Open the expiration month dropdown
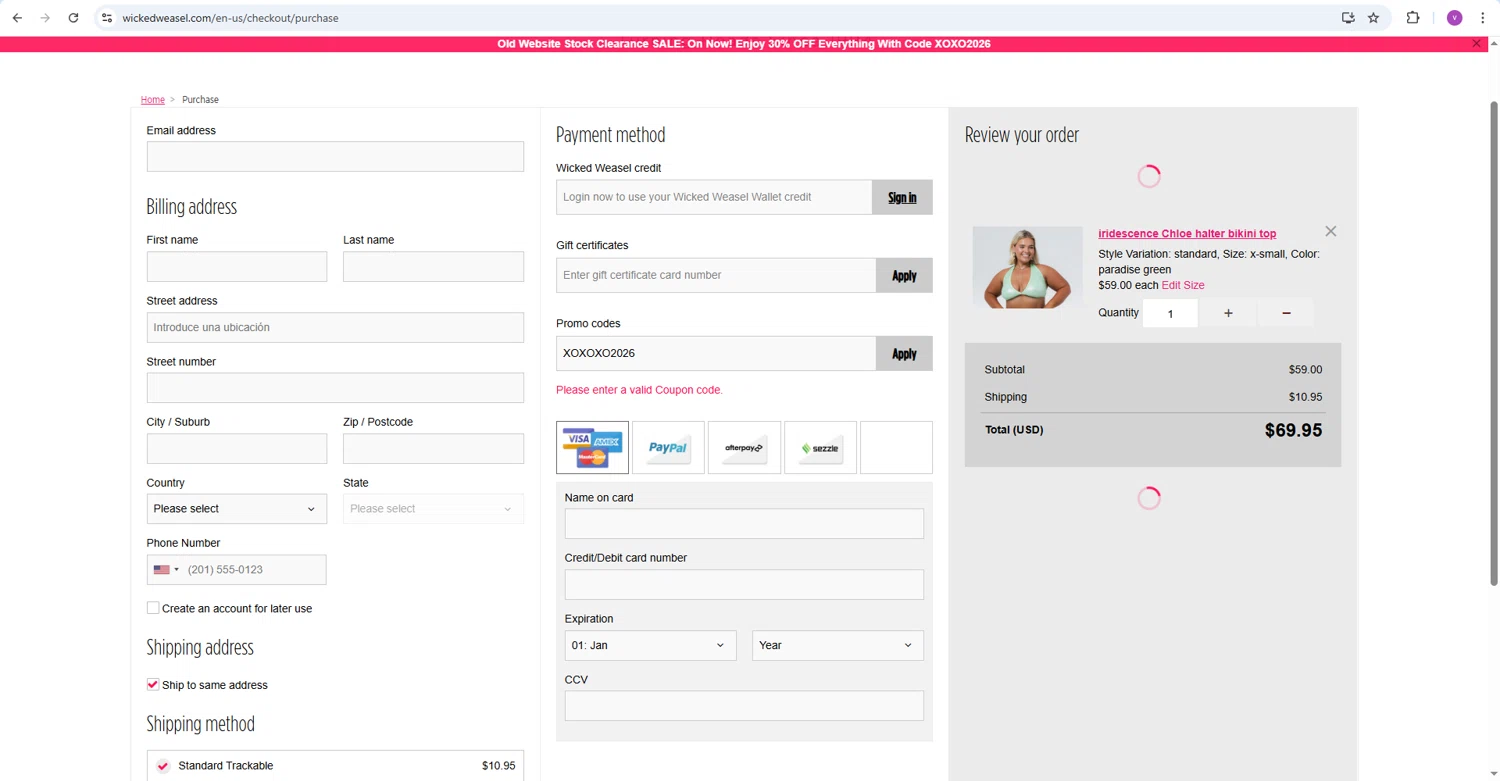This screenshot has width=1500, height=781. tap(650, 645)
